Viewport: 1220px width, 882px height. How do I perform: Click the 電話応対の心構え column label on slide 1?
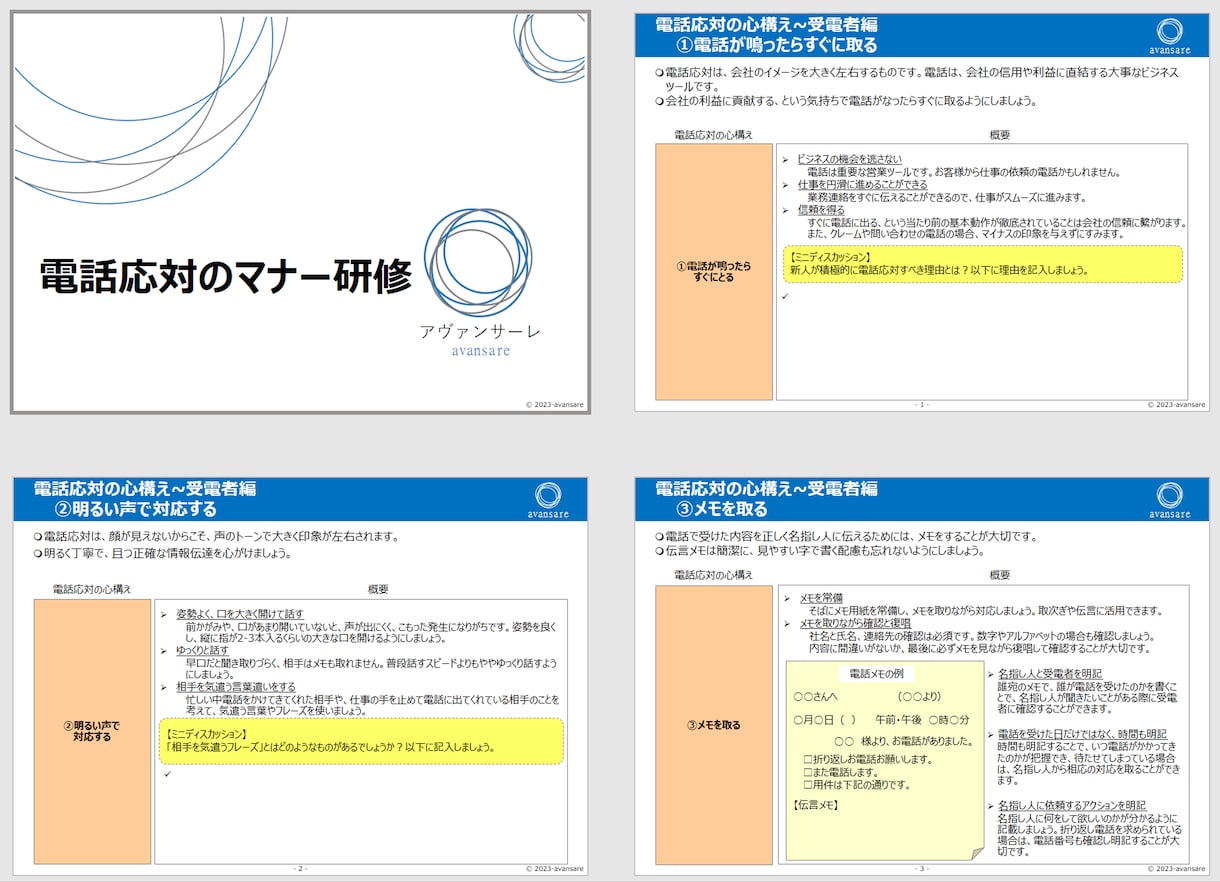(714, 134)
